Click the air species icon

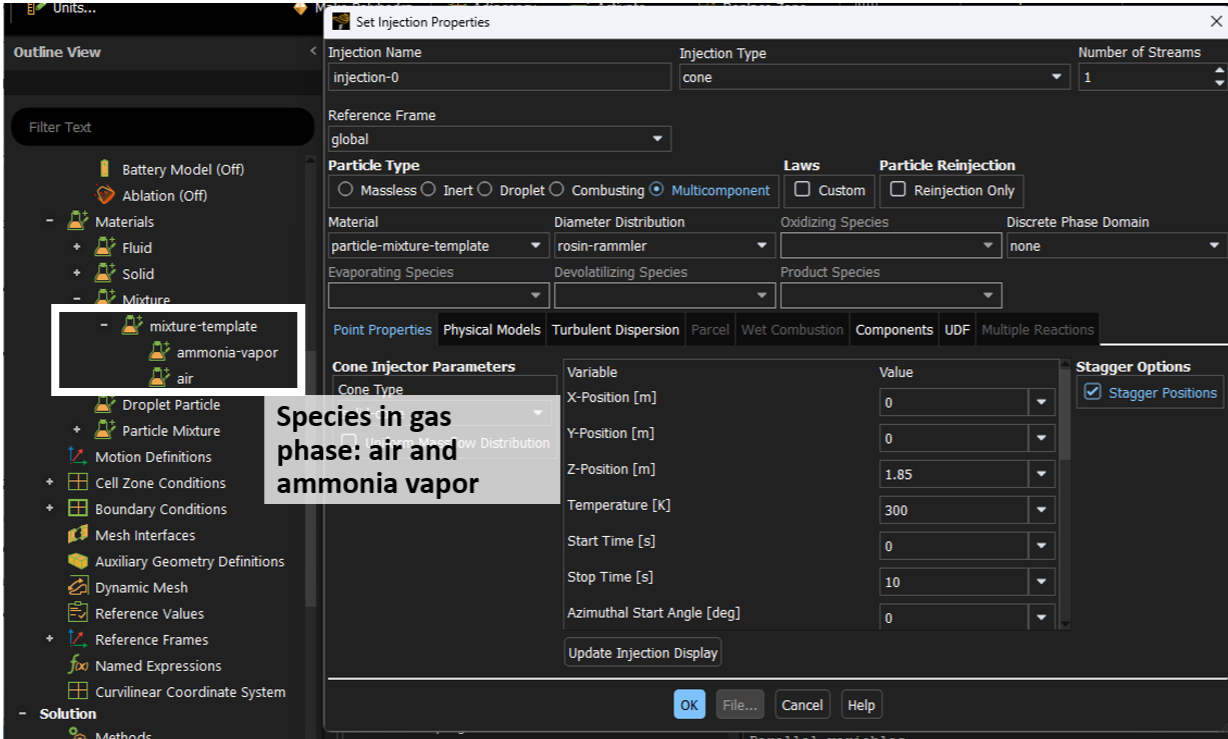[x=159, y=378]
